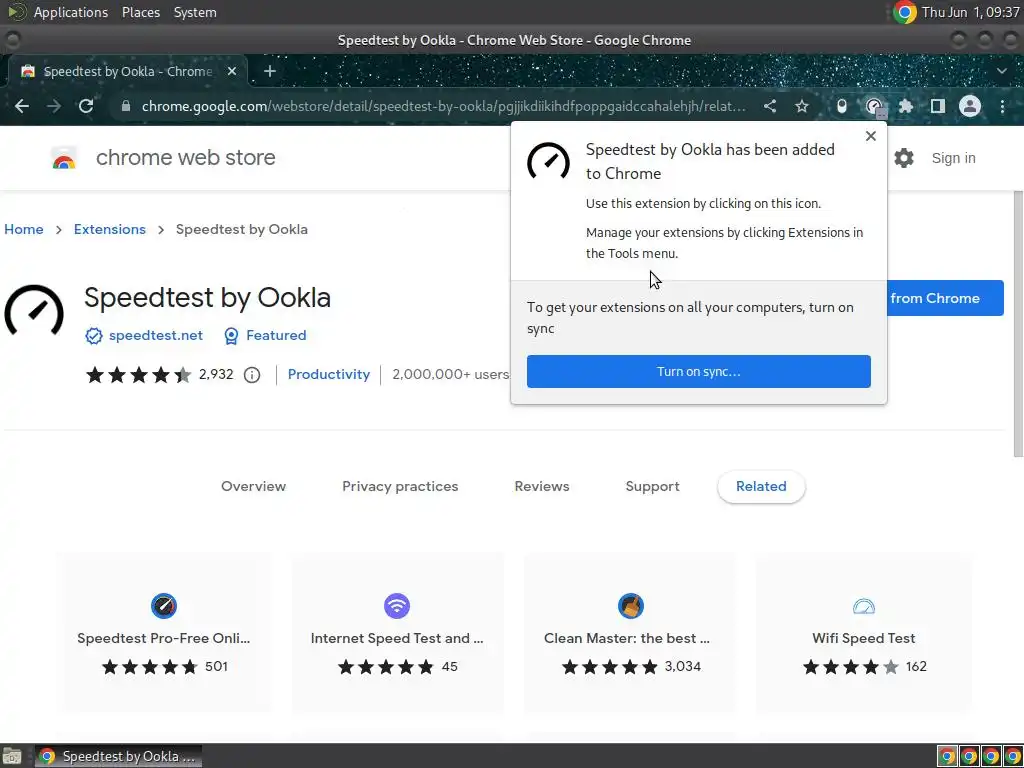
Task: Click the Featured badge icon
Action: (231, 336)
